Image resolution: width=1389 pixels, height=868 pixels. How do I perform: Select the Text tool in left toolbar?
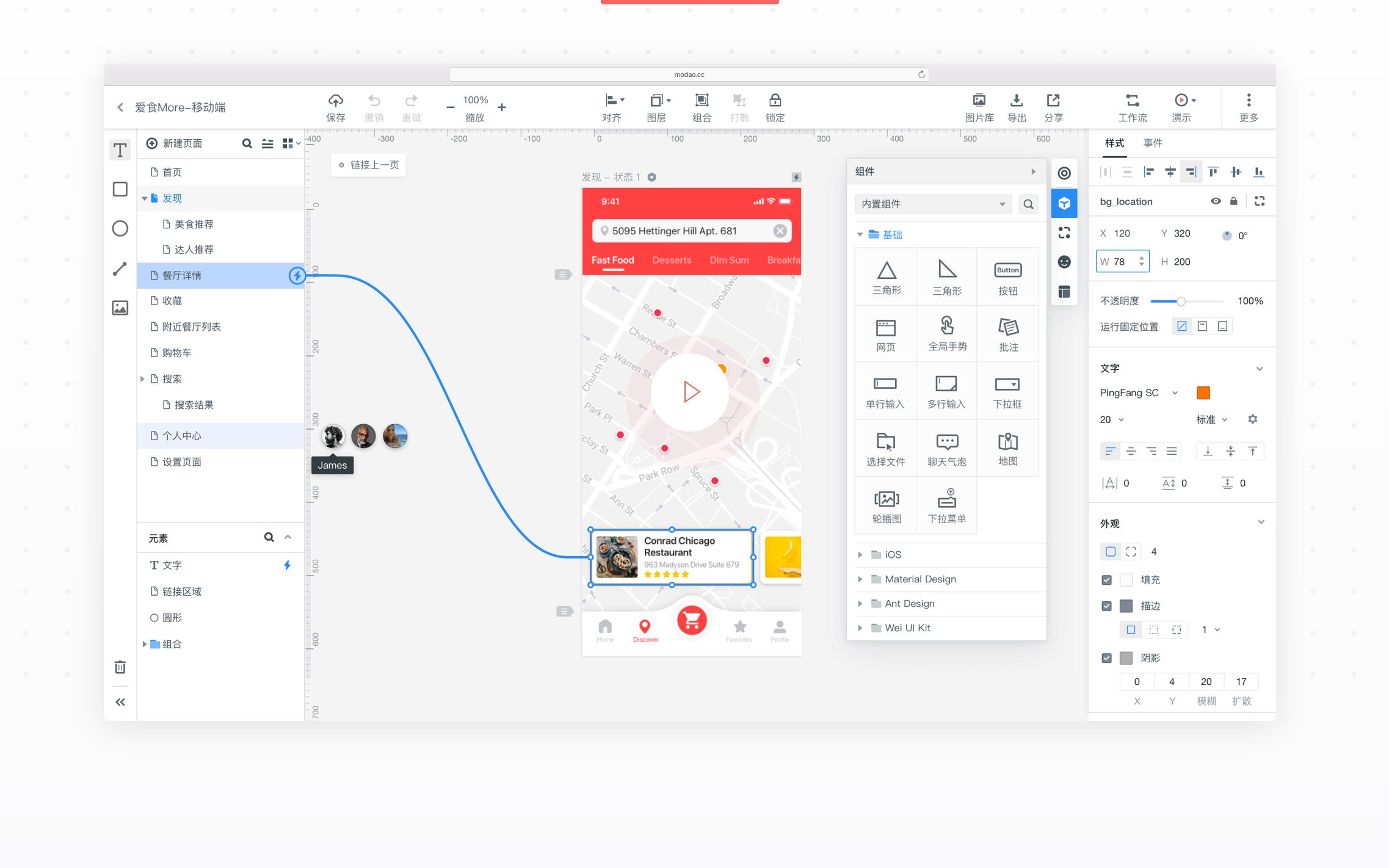[x=120, y=150]
